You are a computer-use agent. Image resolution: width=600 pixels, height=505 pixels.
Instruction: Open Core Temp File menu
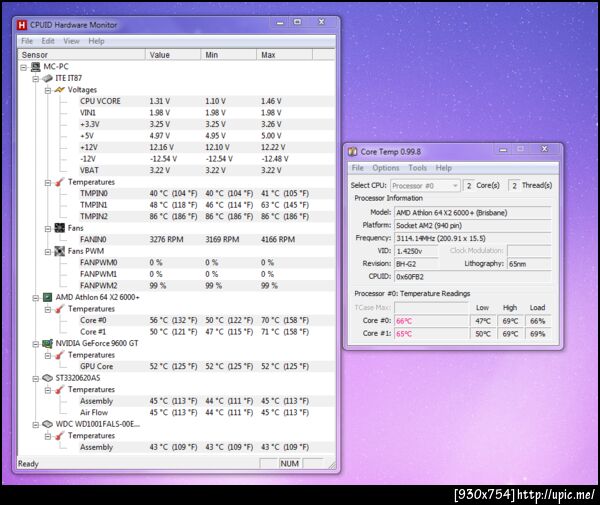pos(358,168)
